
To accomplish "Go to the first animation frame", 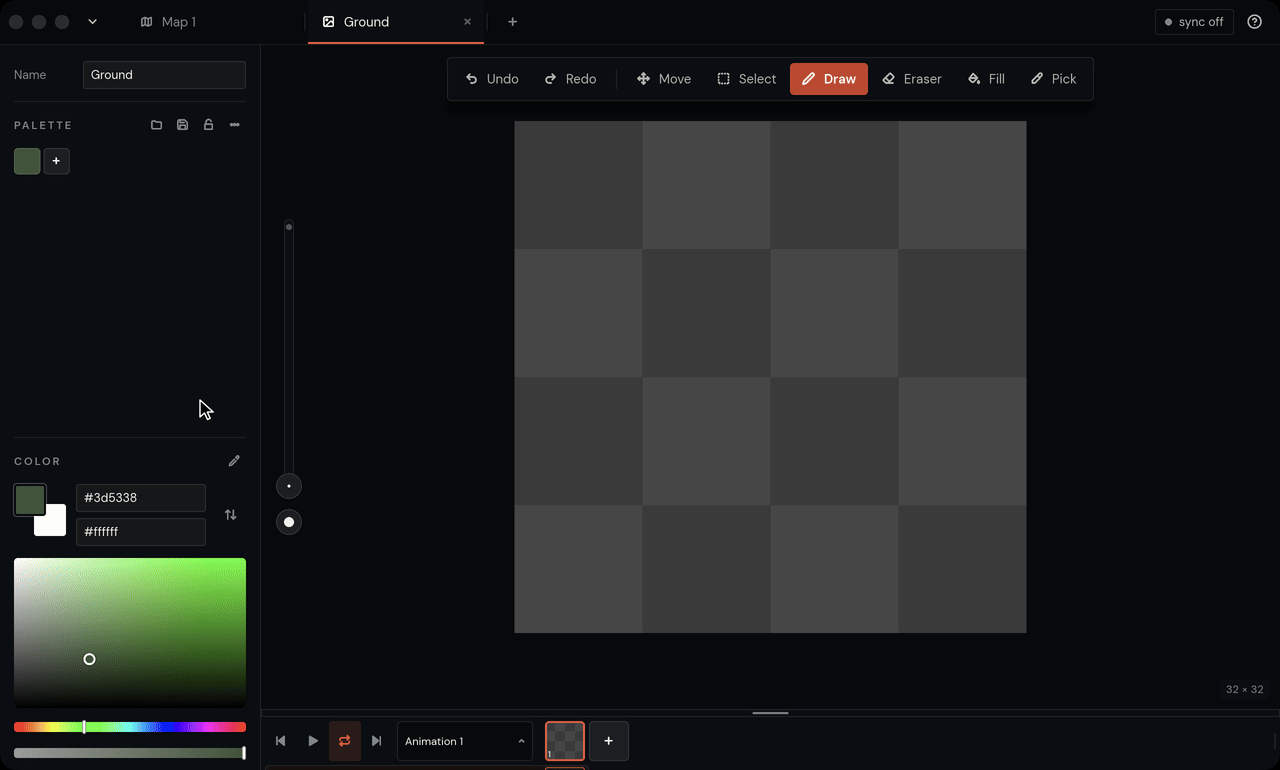I will 281,741.
